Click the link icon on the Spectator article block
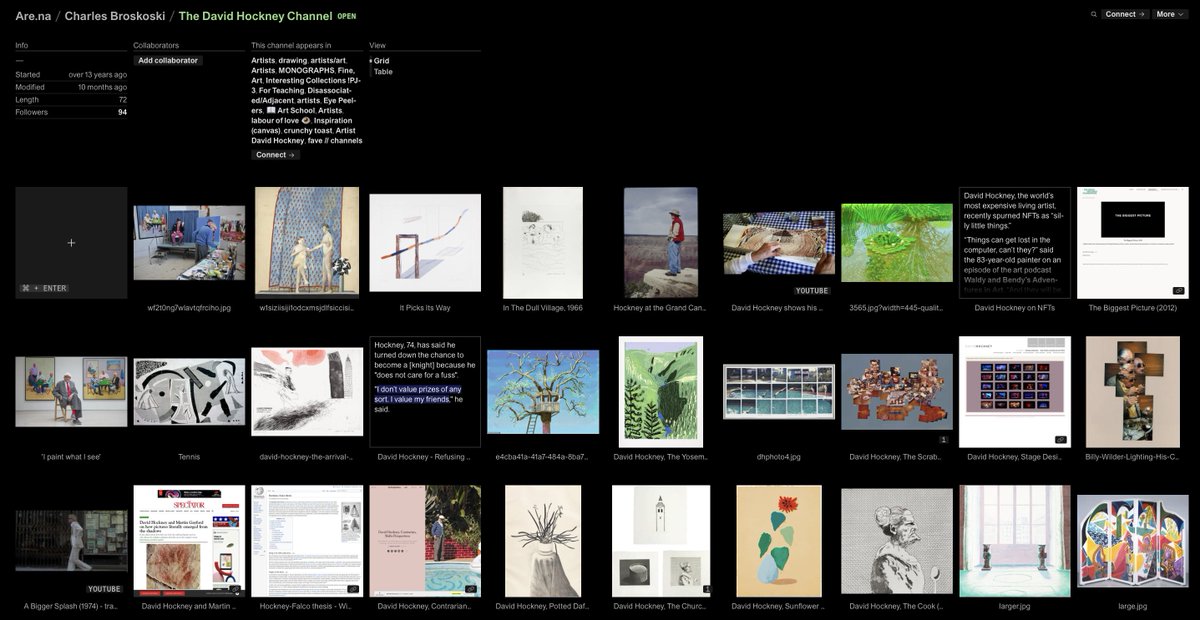 point(234,589)
